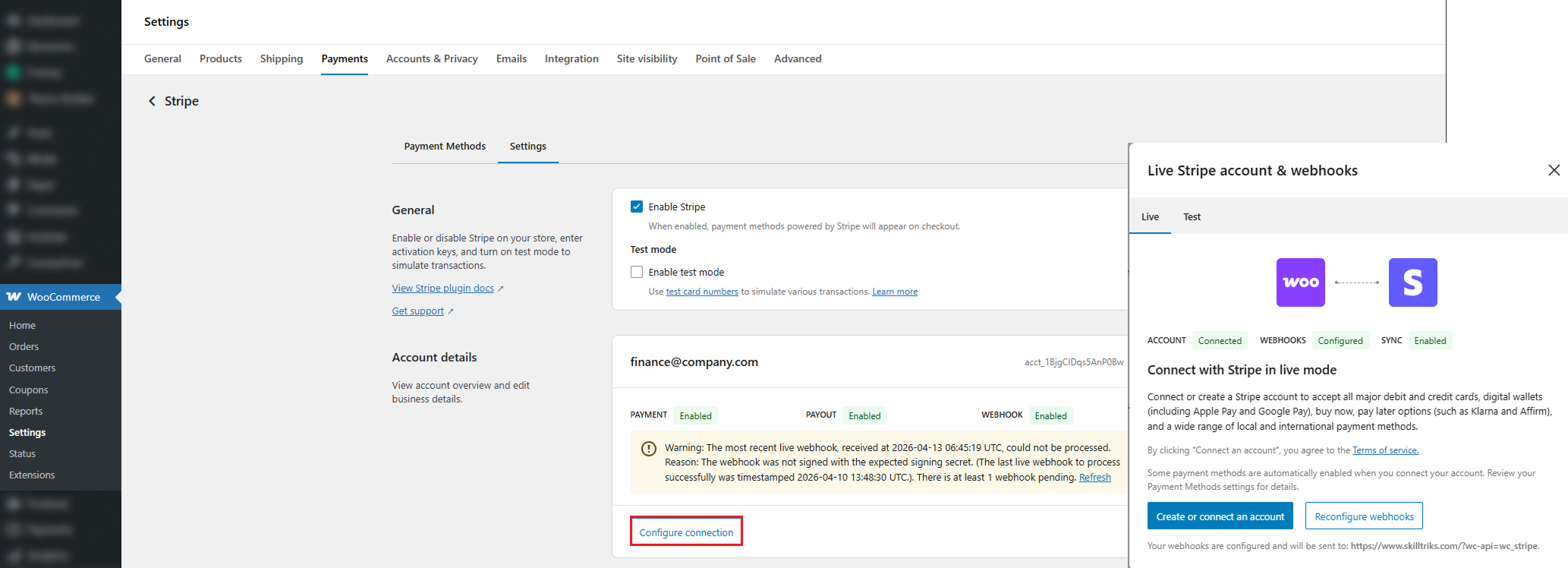The width and height of the screenshot is (1568, 568).
Task: Click the WEBHOOK Enabled status badge
Action: (1051, 415)
